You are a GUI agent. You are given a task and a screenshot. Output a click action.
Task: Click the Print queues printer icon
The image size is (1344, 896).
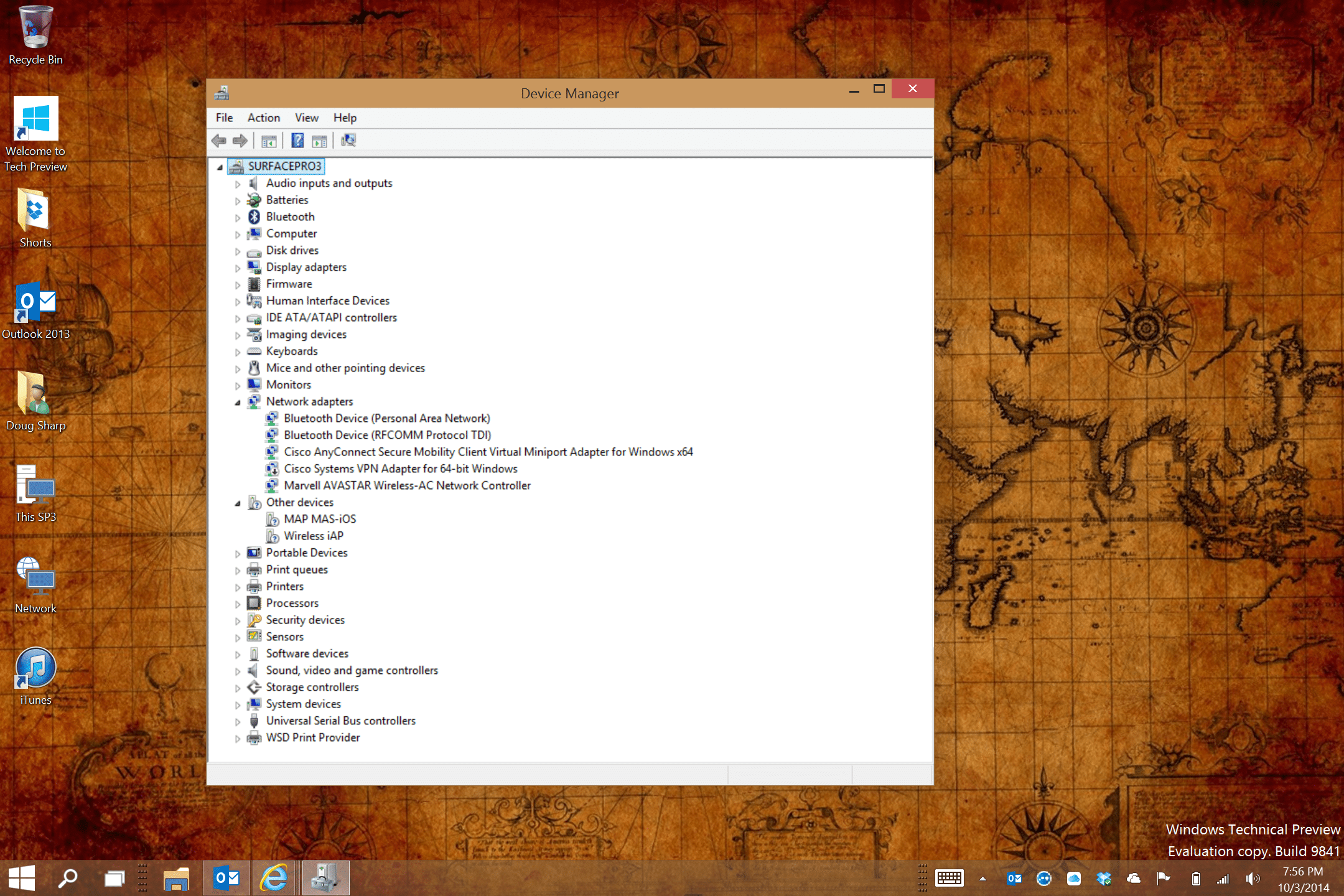[x=254, y=569]
